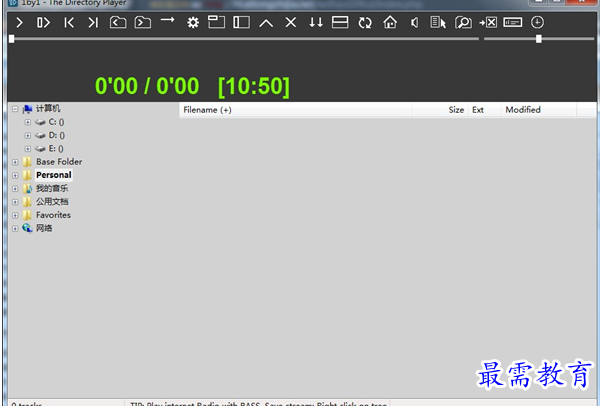This screenshot has height=406, width=600.
Task: Expand the Personal folder node
Action: [15, 176]
